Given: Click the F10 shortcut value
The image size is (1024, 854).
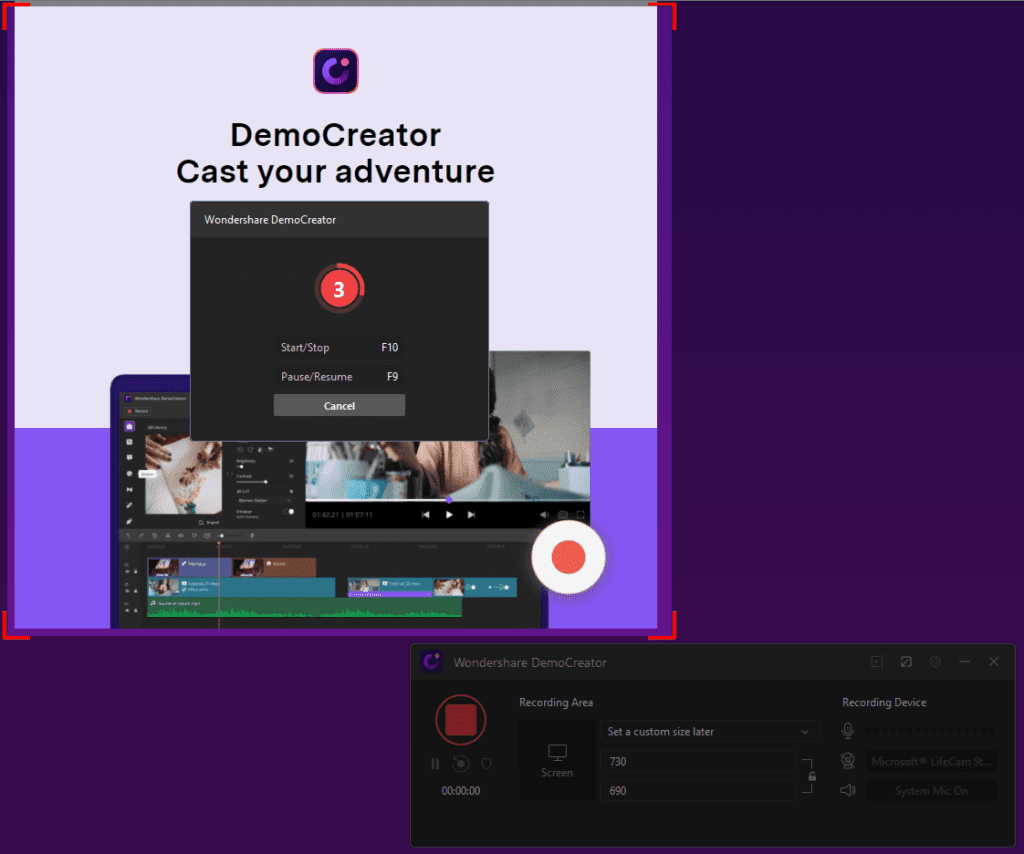Looking at the screenshot, I should coord(389,347).
